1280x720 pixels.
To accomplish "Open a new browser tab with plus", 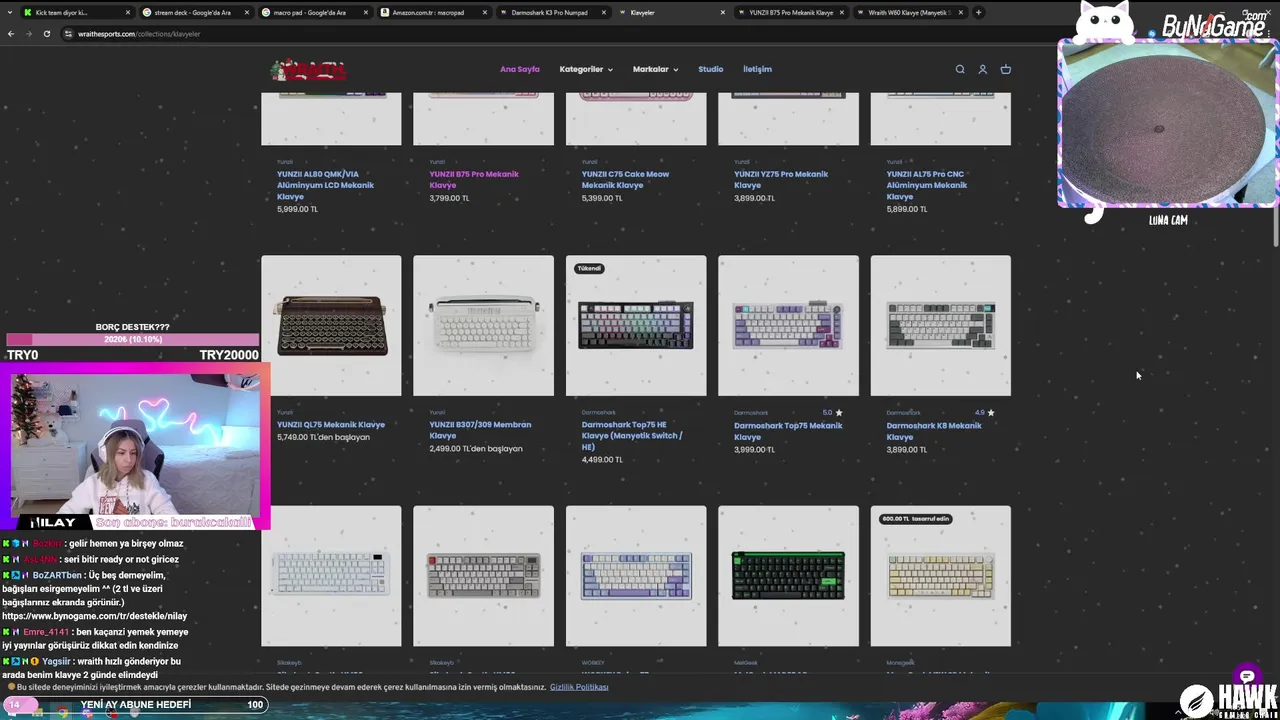I will (978, 12).
